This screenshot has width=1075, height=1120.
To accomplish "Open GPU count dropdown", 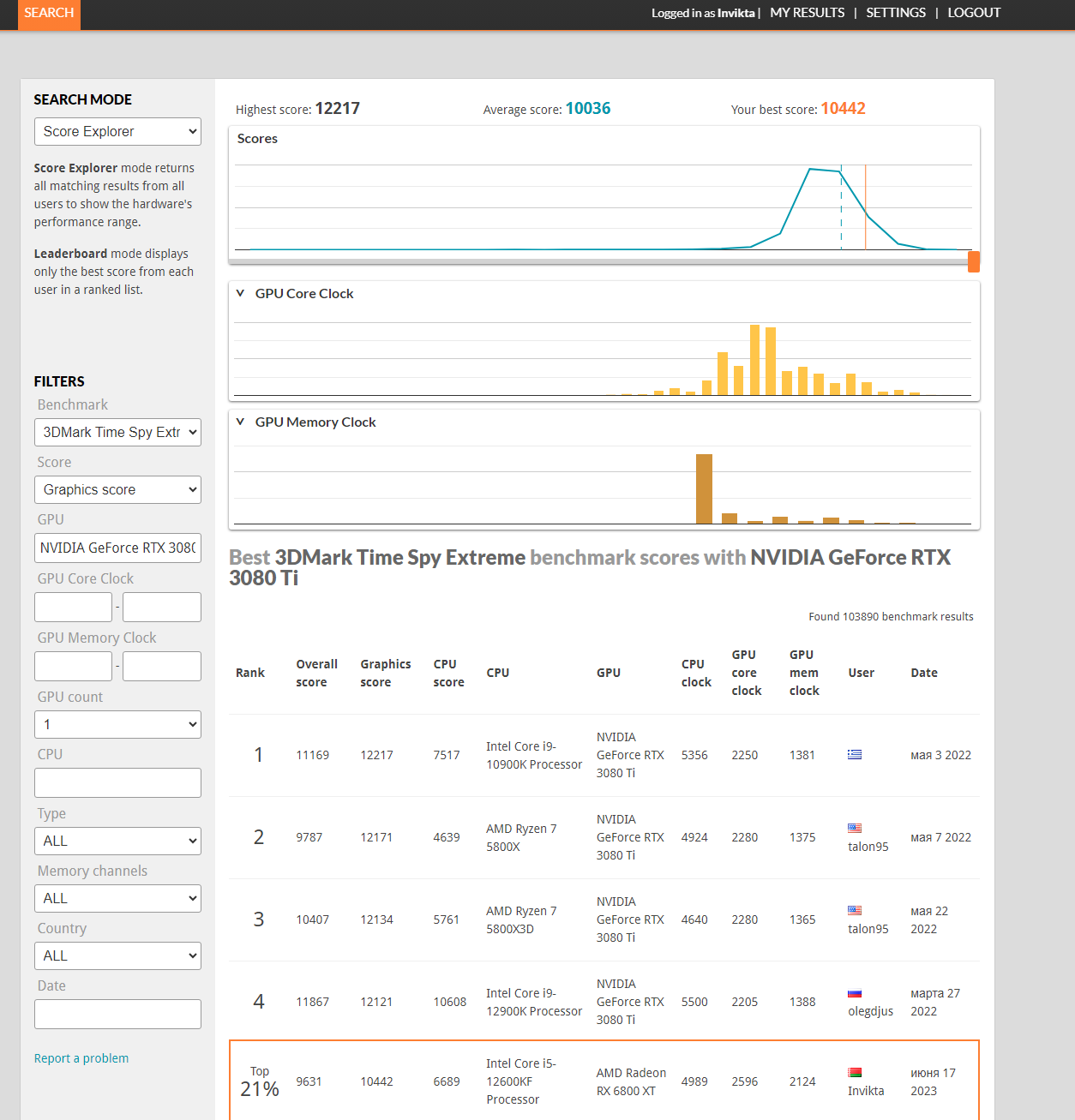I will [x=117, y=725].
